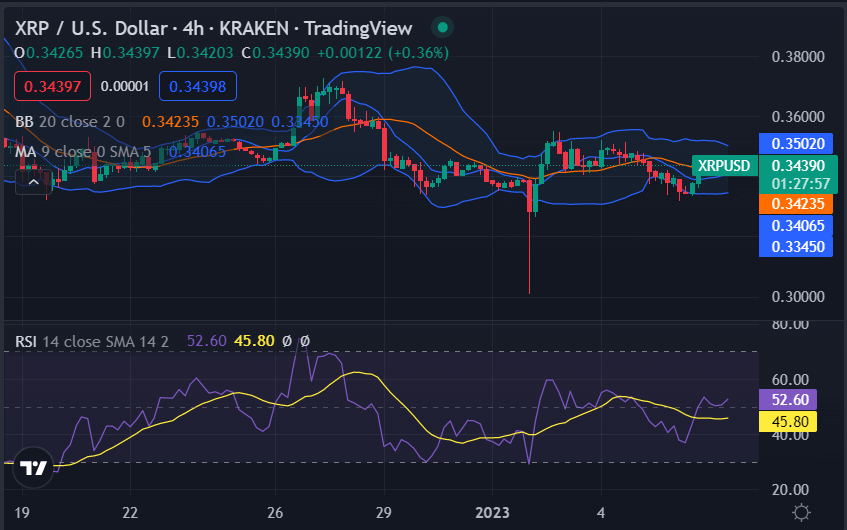Image resolution: width=847 pixels, height=530 pixels.
Task: Open chart settings gear icon
Action: pyautogui.click(x=801, y=512)
